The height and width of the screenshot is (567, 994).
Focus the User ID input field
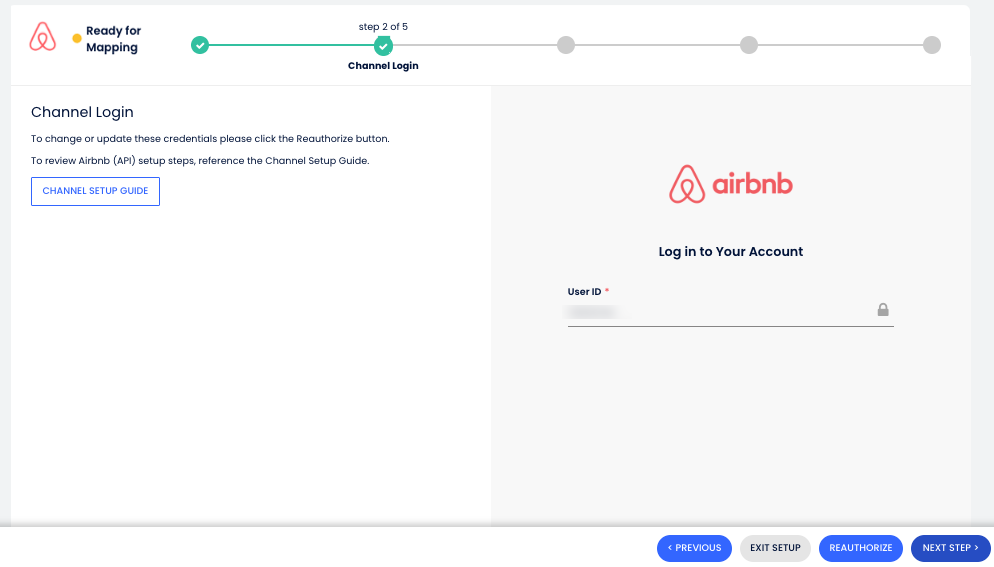730,311
